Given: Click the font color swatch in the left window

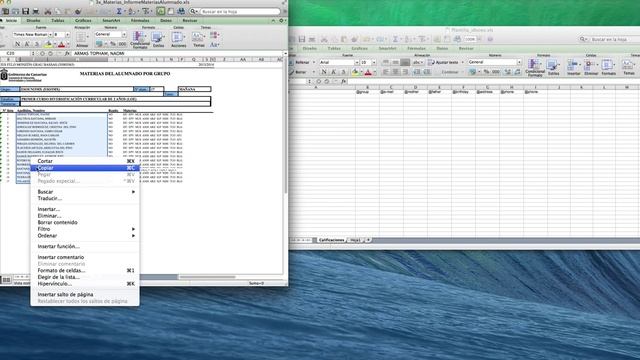Looking at the screenshot, I should [x=61, y=44].
